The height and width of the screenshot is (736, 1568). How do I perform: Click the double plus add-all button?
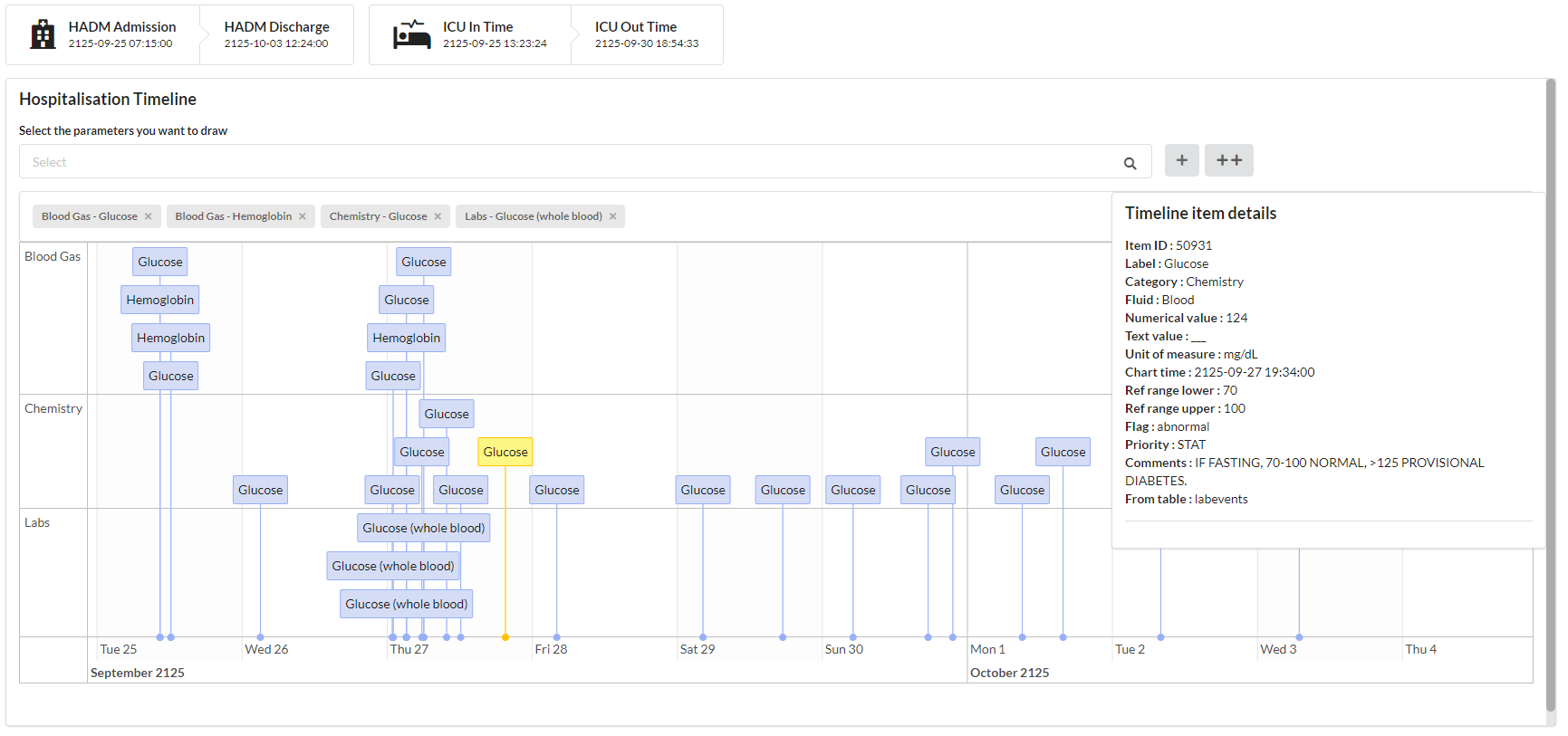pos(1229,160)
